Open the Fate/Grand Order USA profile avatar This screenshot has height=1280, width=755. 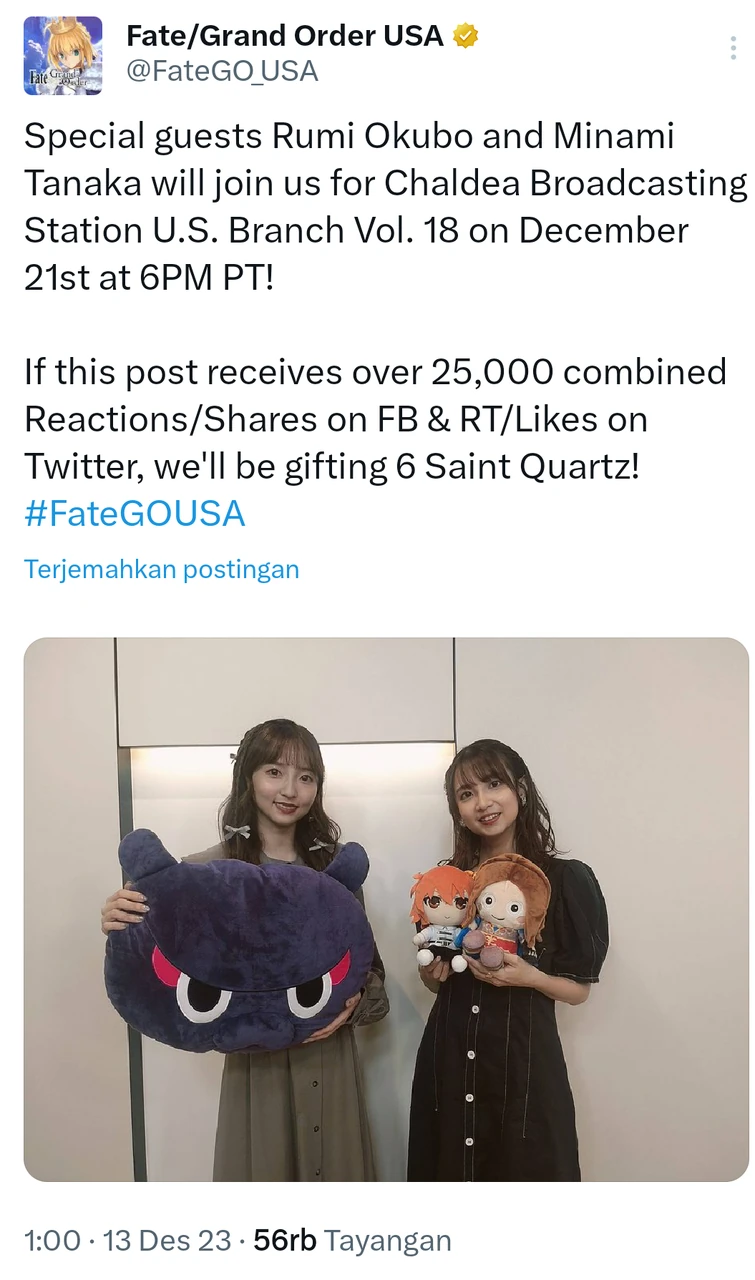point(63,56)
